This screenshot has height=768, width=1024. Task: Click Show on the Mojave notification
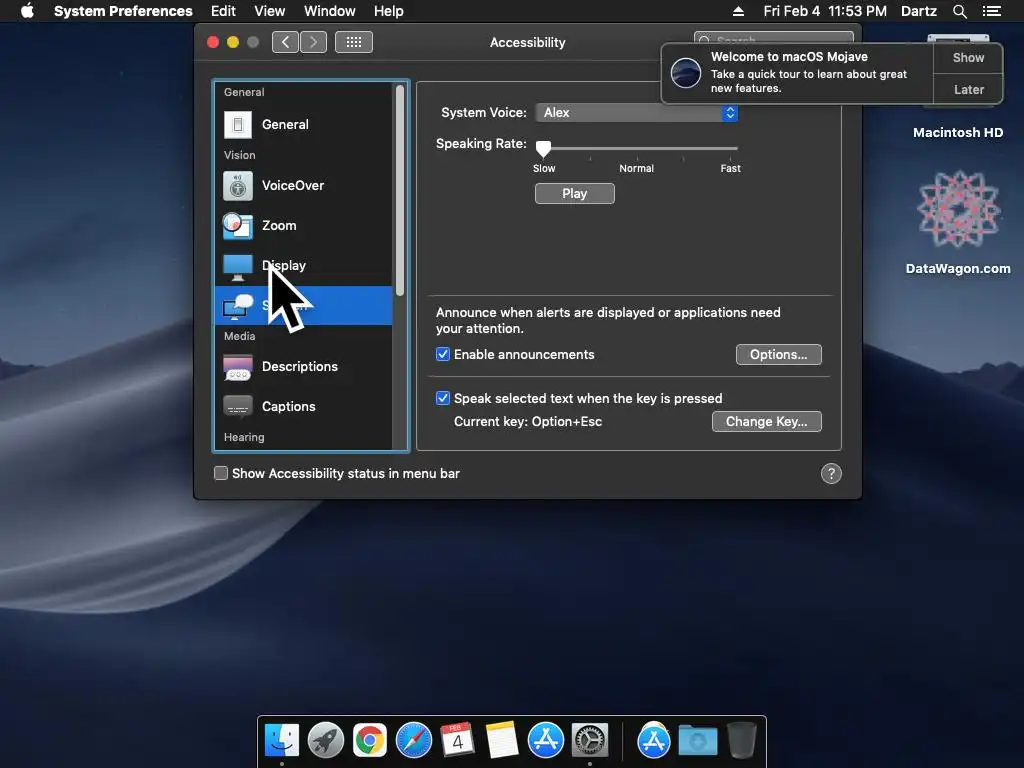(x=968, y=57)
